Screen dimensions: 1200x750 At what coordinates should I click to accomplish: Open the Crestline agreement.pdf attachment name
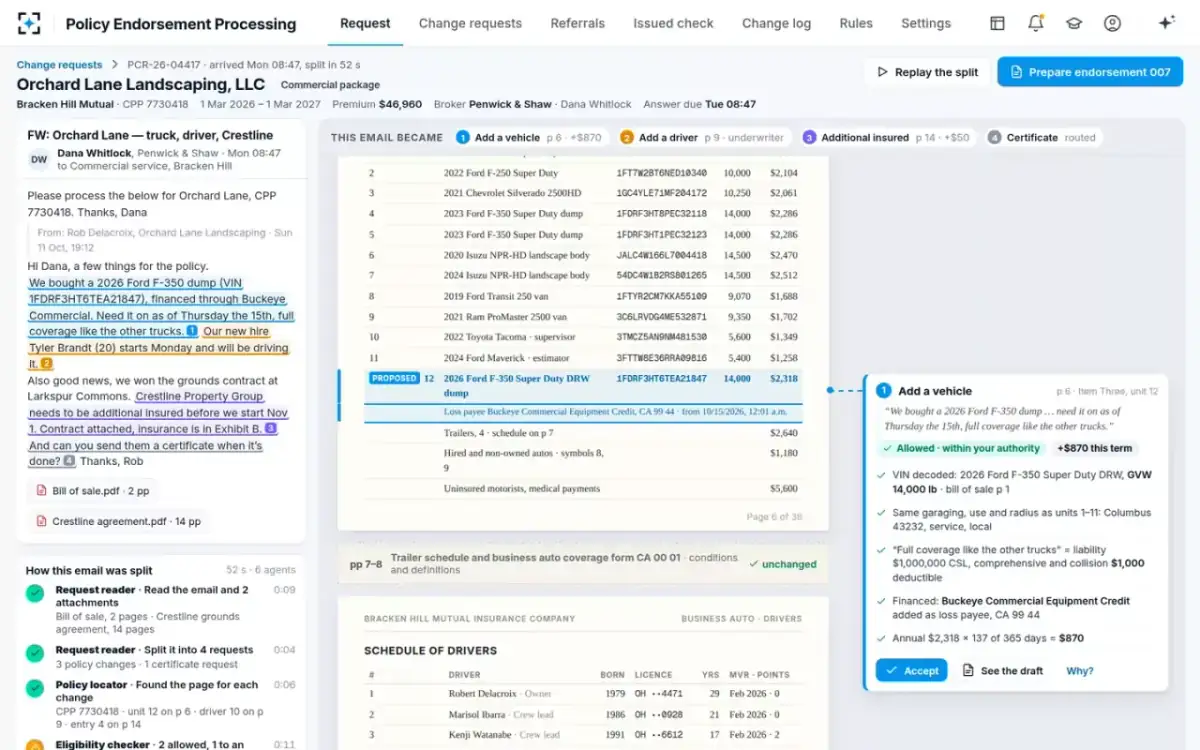127,521
